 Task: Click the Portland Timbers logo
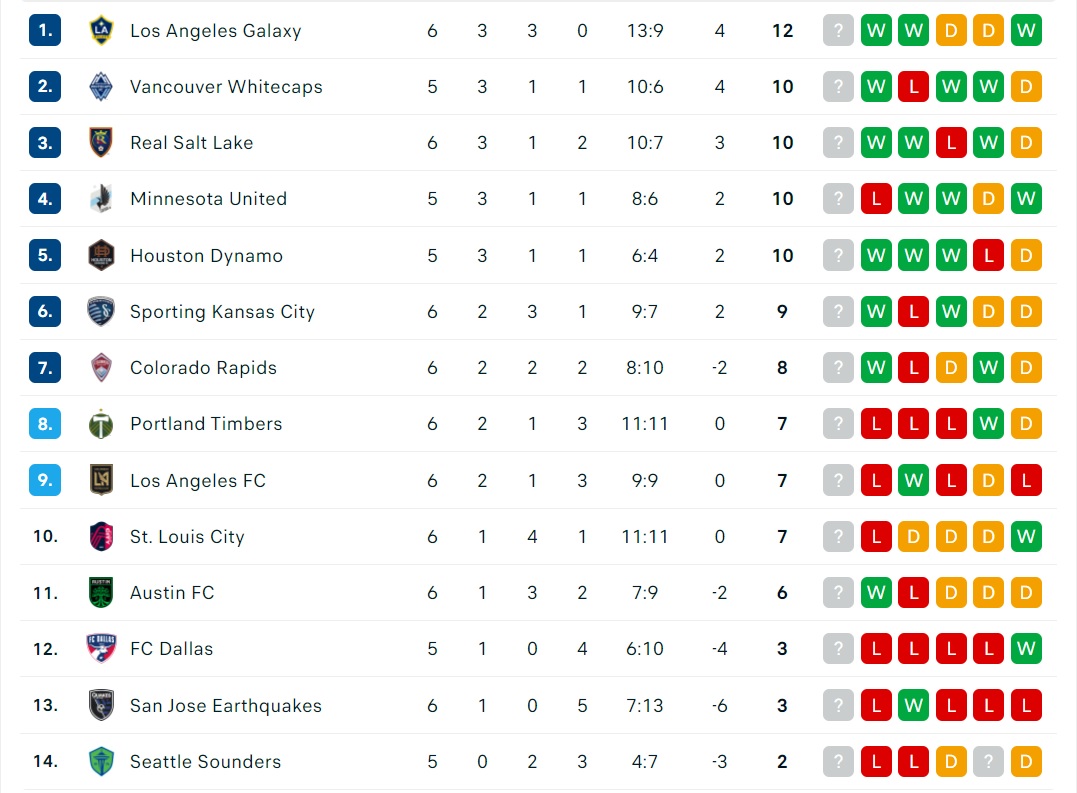[101, 424]
